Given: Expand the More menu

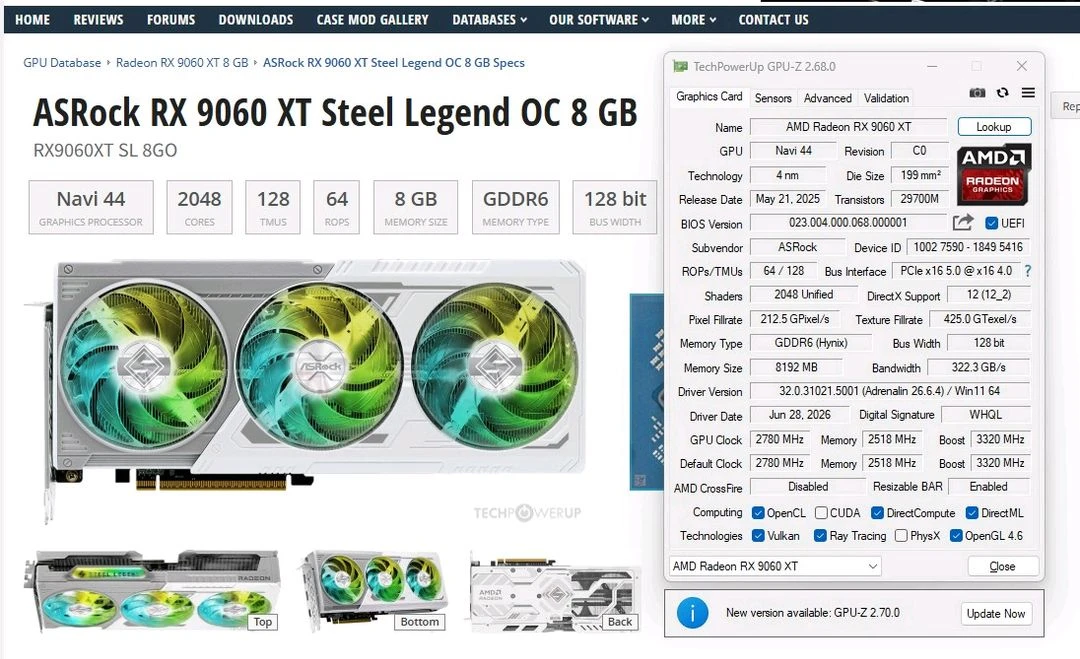Looking at the screenshot, I should click(x=694, y=20).
